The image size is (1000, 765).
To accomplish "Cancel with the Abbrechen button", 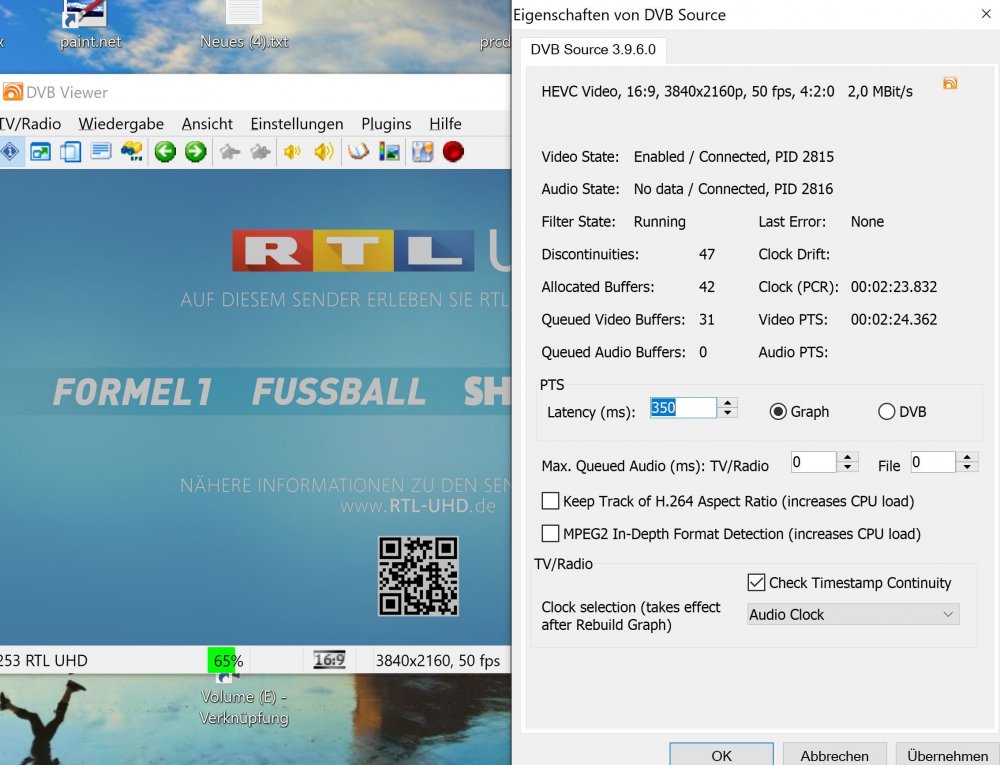I will [834, 755].
